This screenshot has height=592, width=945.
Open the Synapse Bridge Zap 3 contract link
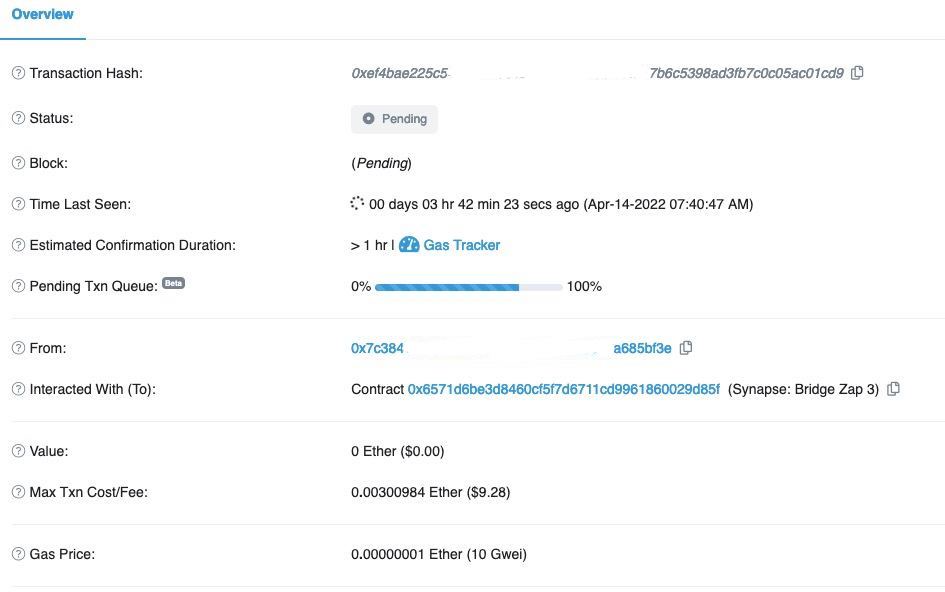(x=562, y=389)
